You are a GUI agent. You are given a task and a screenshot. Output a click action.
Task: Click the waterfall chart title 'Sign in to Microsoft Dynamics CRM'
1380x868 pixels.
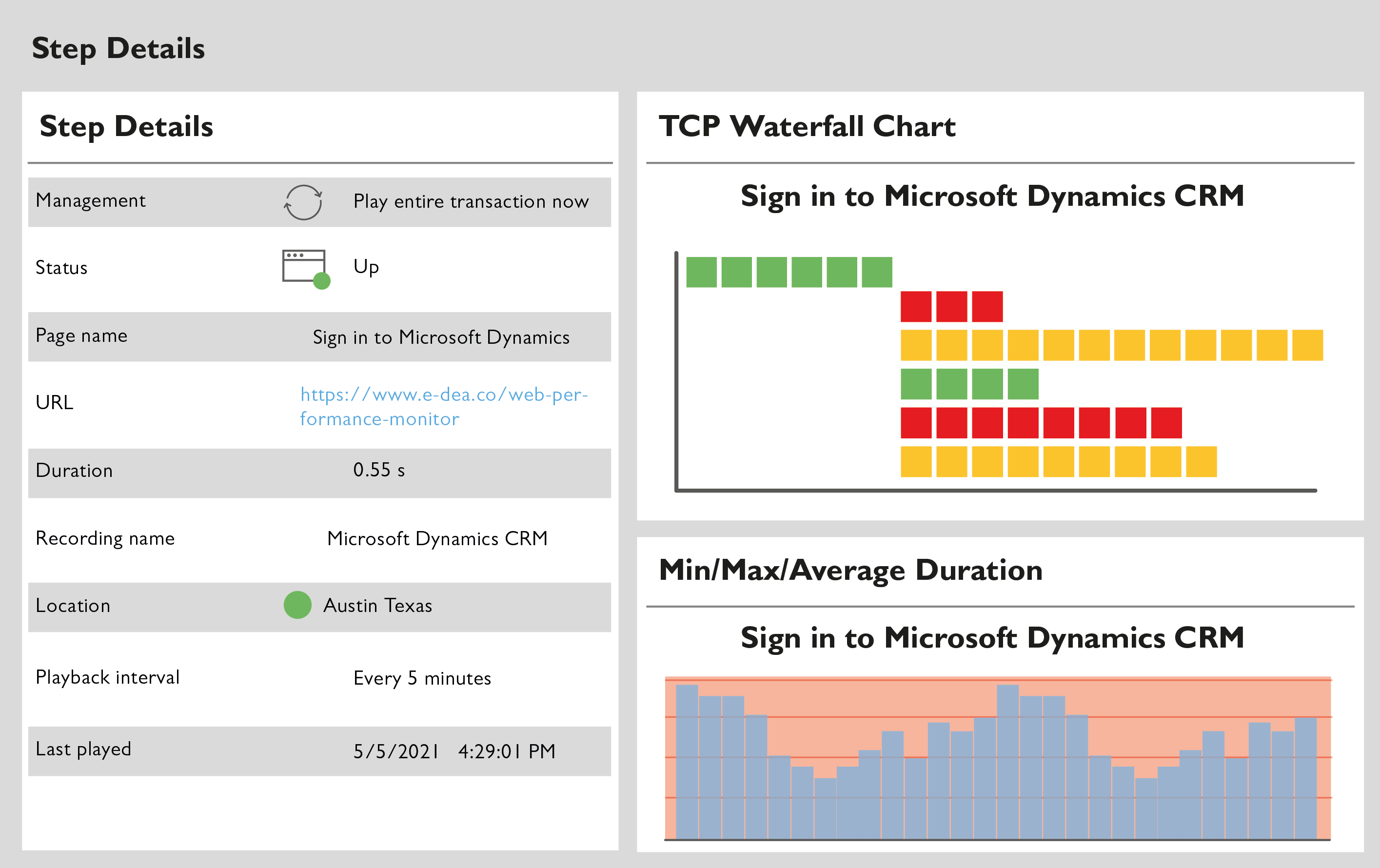pos(992,197)
